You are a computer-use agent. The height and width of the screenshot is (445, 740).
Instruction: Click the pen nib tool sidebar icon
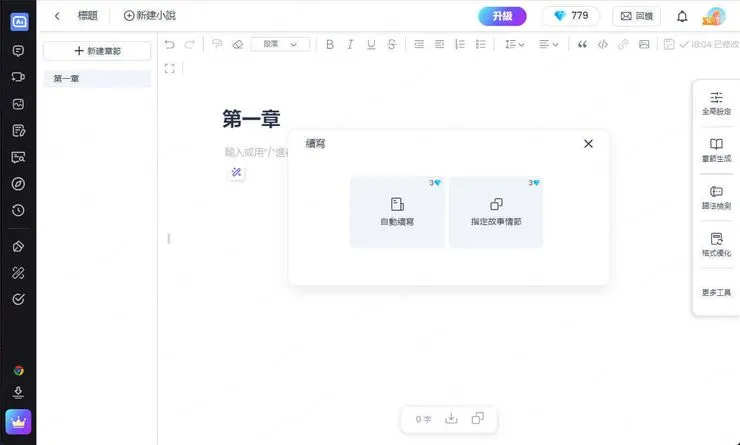18,246
